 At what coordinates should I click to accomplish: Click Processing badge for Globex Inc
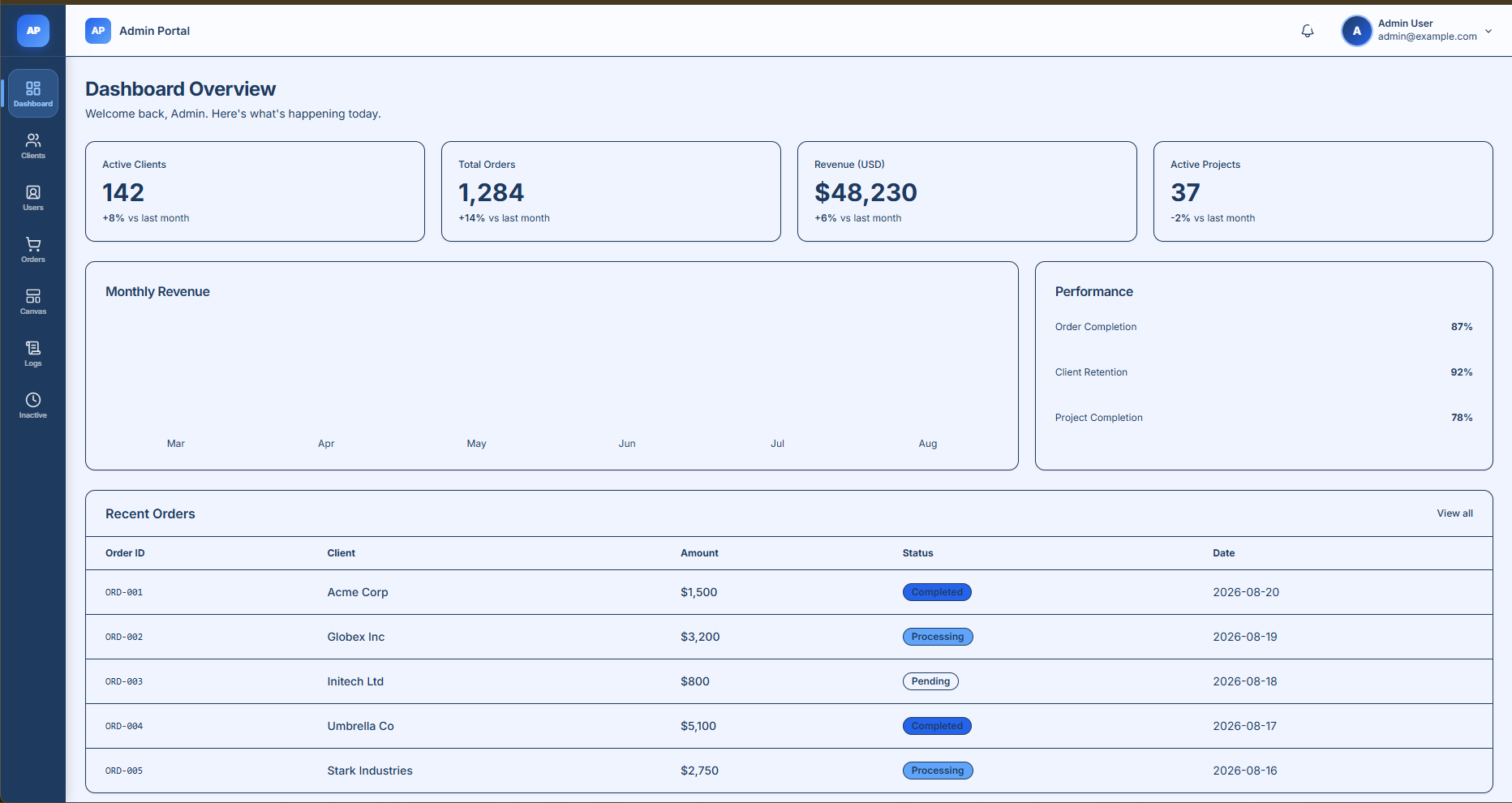click(x=938, y=637)
